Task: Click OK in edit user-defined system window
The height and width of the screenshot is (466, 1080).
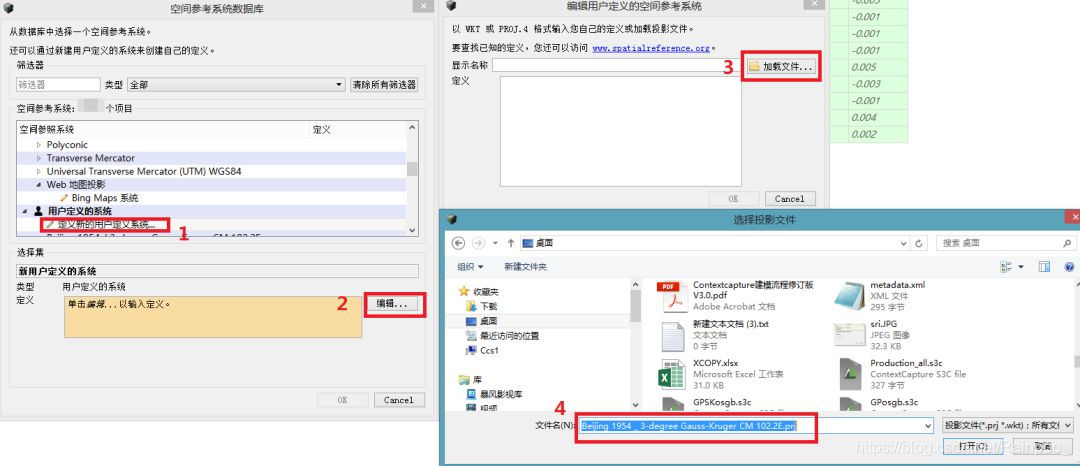Action: click(x=734, y=199)
